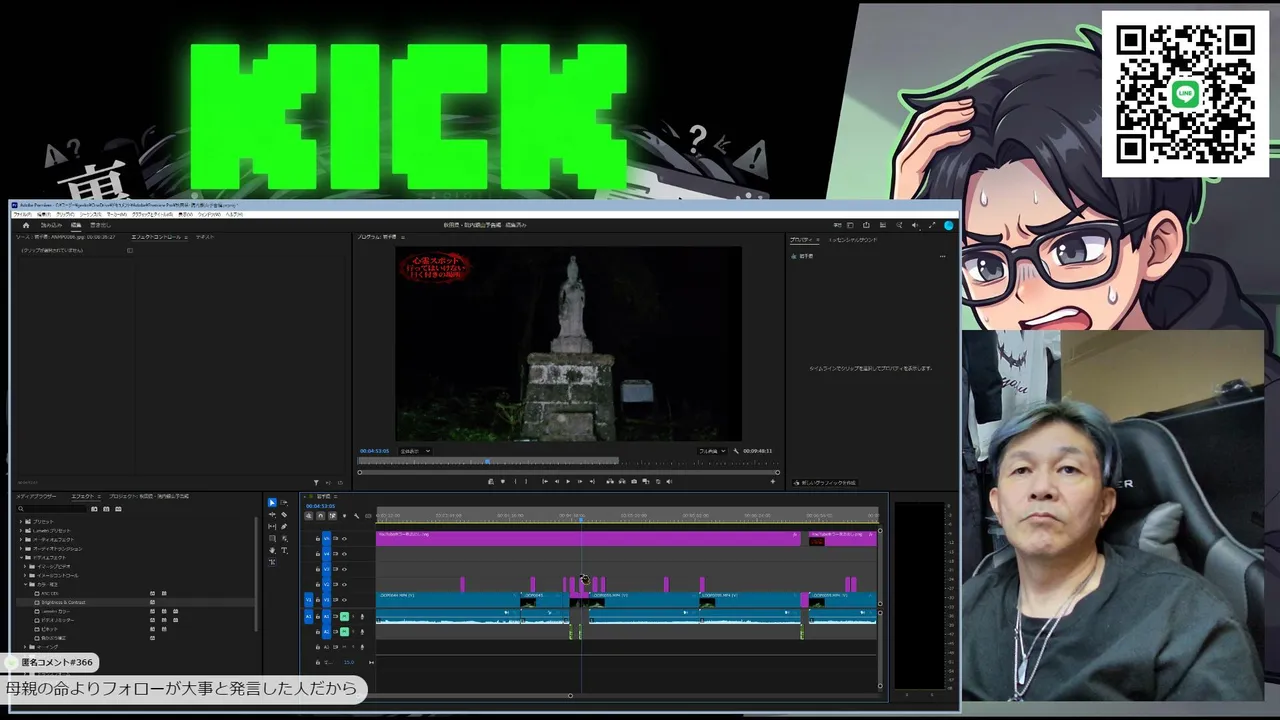Image resolution: width=1280 pixels, height=720 pixels.
Task: Go to In point in program monitor
Action: coord(545,481)
